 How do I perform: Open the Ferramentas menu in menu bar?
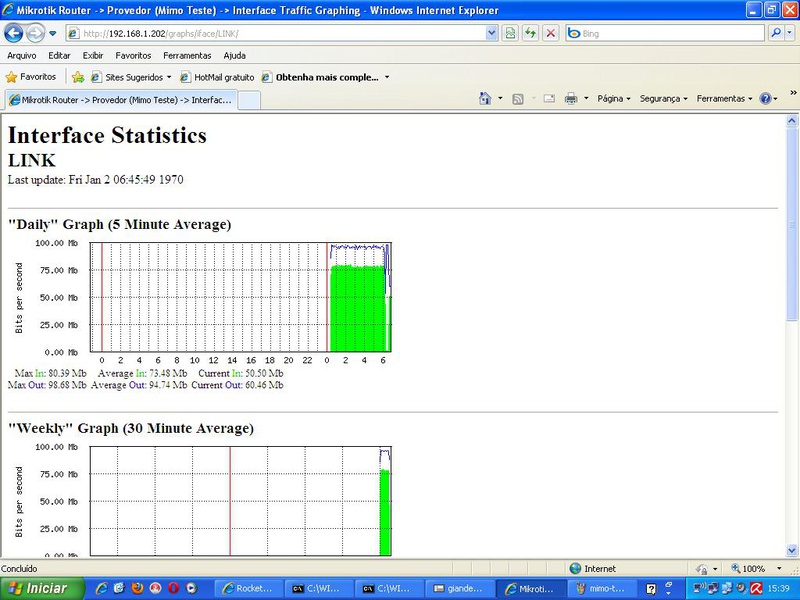tap(187, 56)
